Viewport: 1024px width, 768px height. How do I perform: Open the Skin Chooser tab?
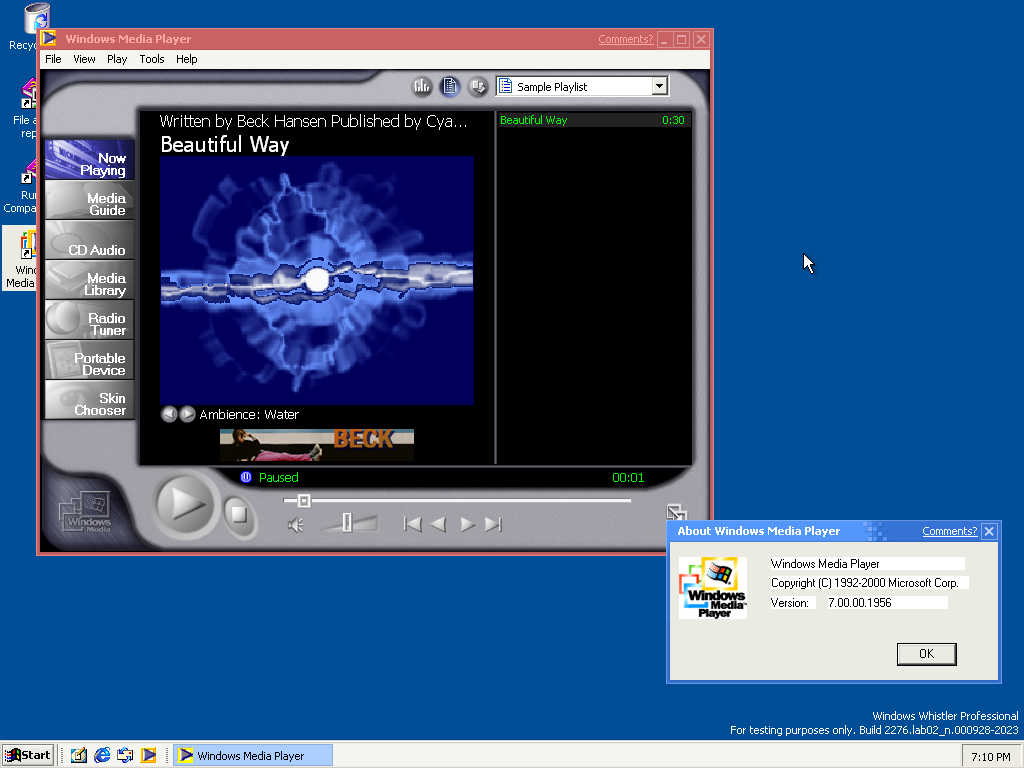90,404
